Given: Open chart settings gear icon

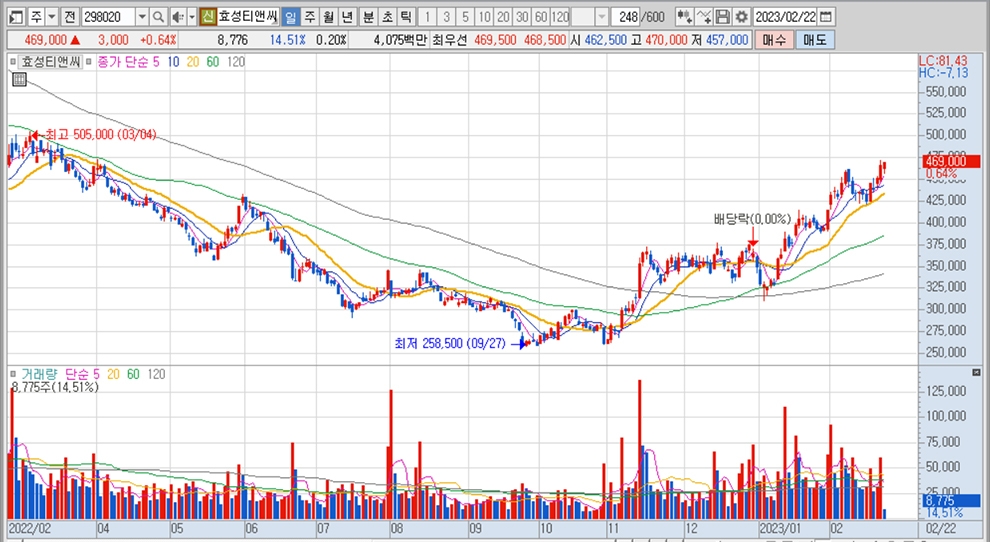Looking at the screenshot, I should click(740, 17).
